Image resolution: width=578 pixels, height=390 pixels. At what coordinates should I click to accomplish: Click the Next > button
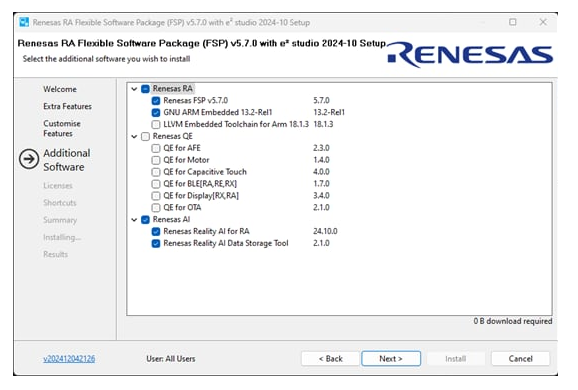click(x=391, y=359)
